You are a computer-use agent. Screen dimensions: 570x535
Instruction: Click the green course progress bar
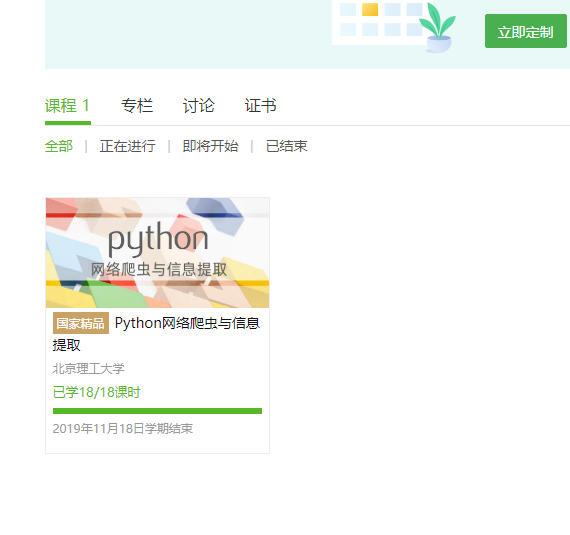pos(157,411)
